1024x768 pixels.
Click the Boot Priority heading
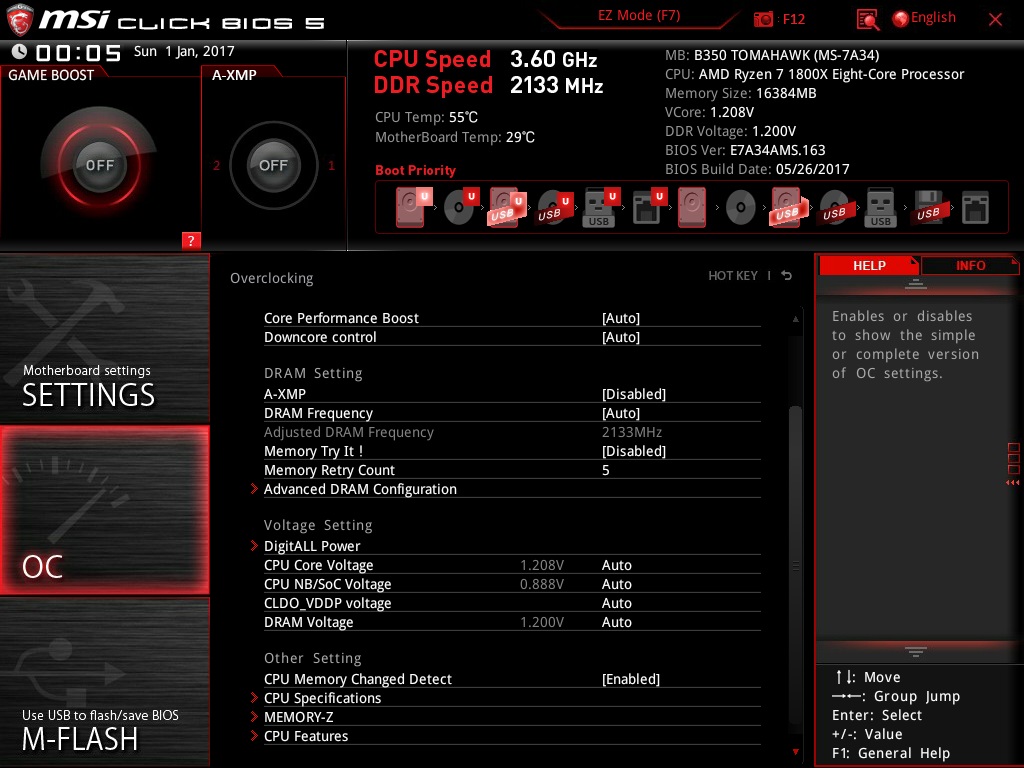415,170
